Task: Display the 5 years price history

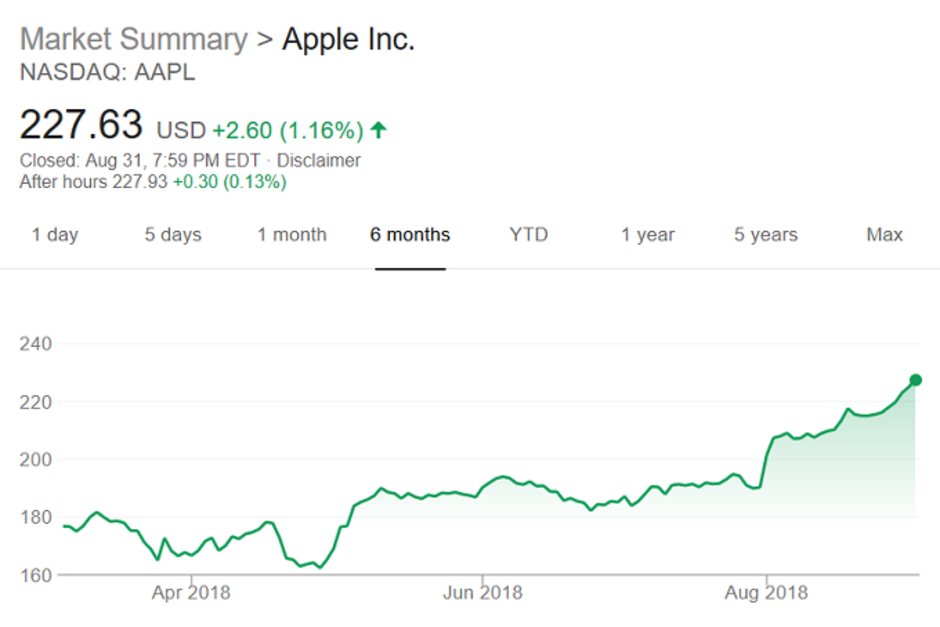Action: 765,235
